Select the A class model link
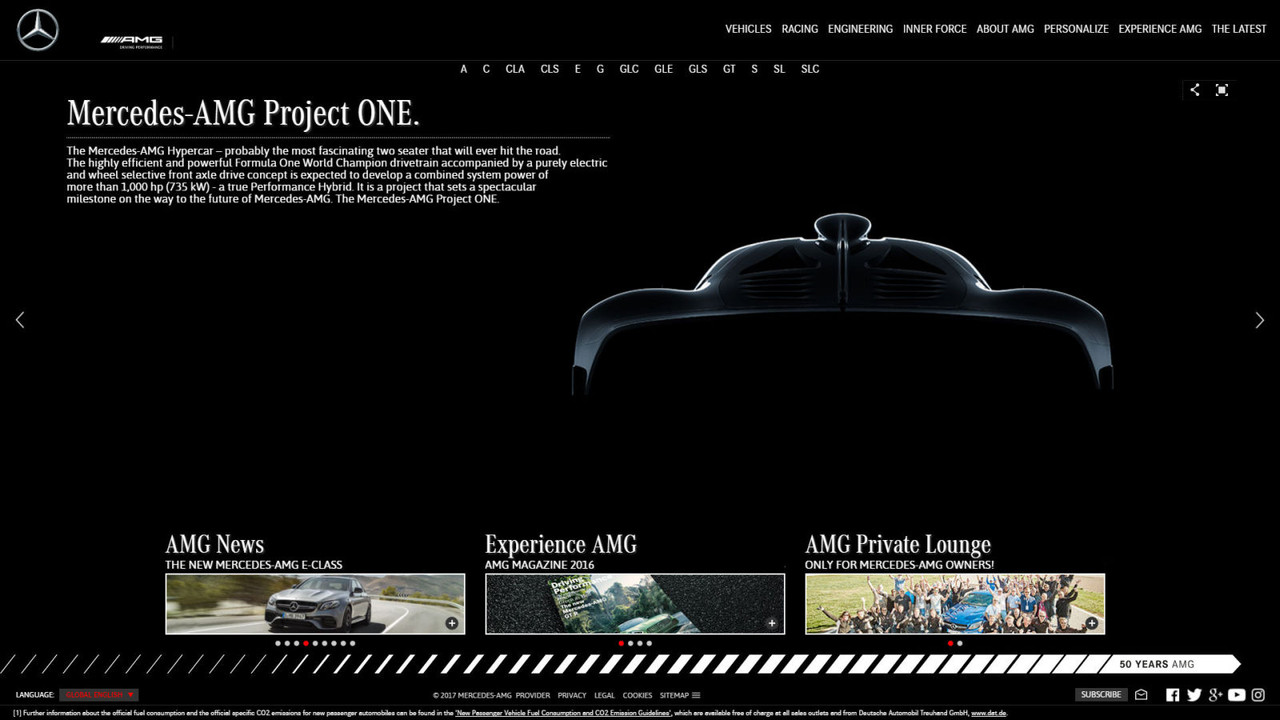This screenshot has width=1280, height=720. [x=464, y=69]
